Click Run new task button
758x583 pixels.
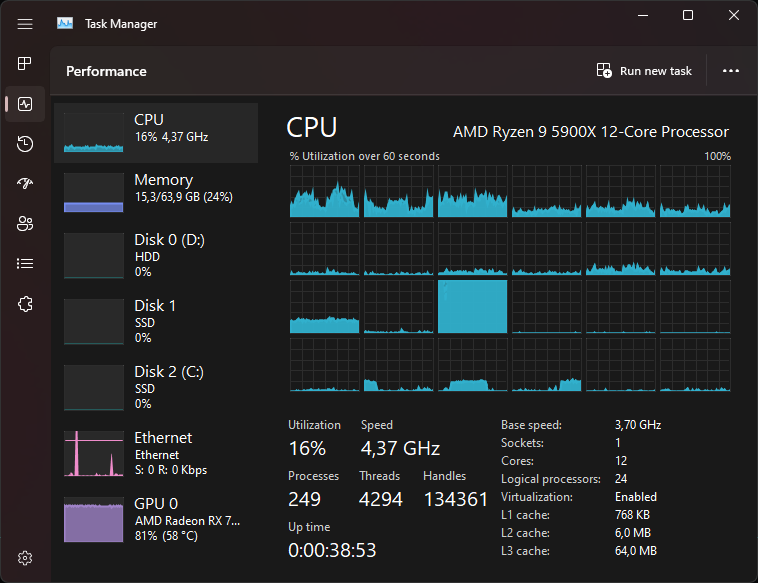tap(644, 71)
